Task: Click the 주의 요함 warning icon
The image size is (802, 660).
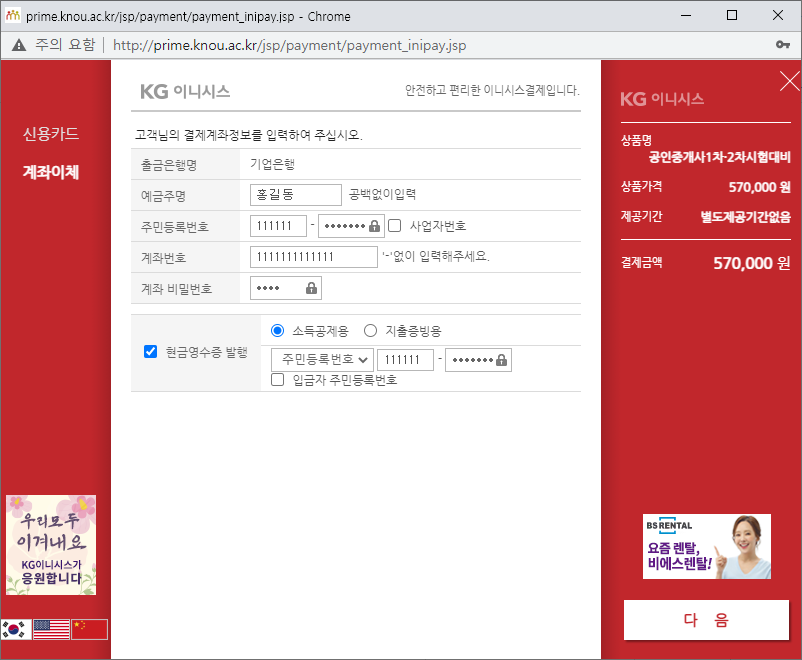Action: (x=17, y=45)
